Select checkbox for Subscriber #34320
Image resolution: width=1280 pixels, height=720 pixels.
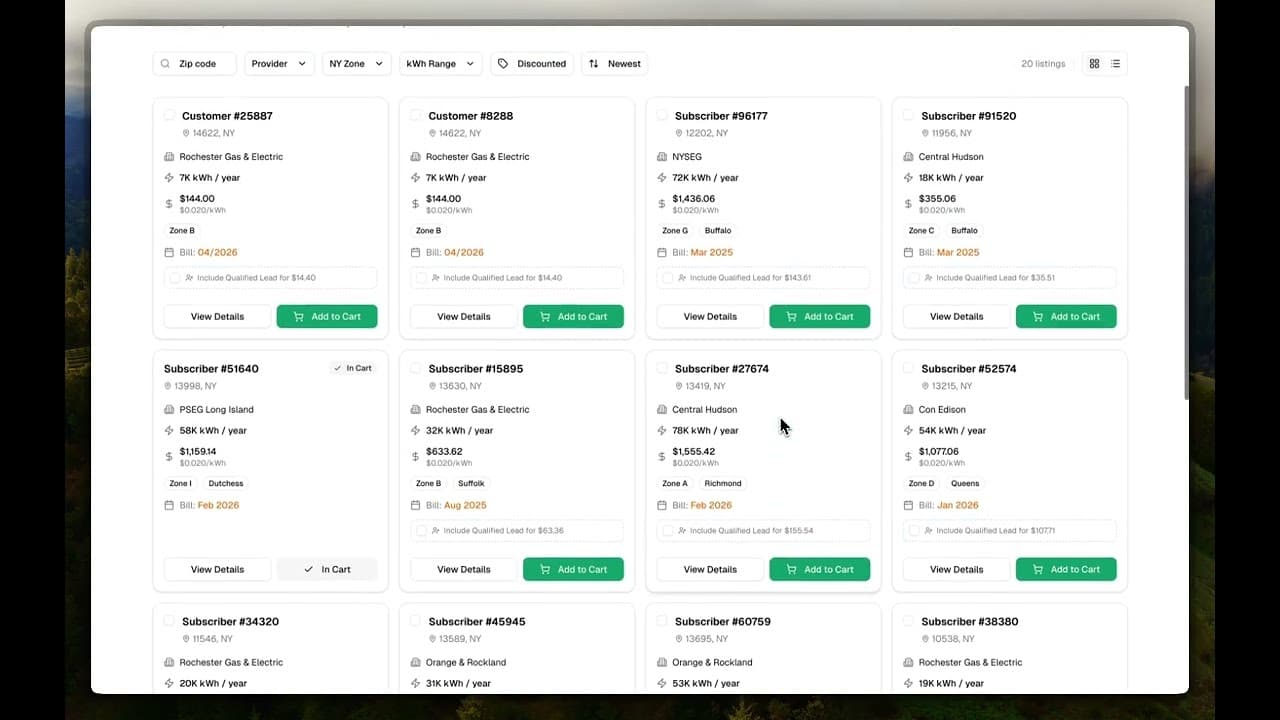(169, 621)
